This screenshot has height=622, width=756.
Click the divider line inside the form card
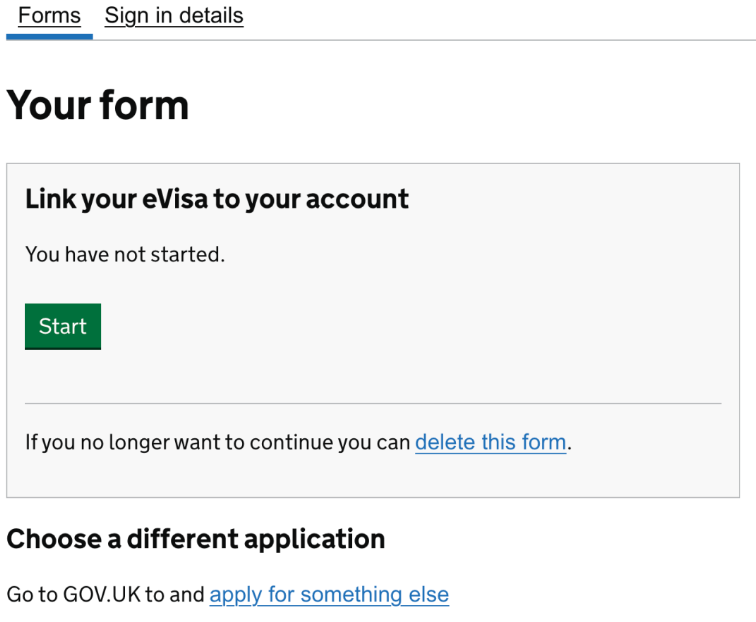coord(373,404)
